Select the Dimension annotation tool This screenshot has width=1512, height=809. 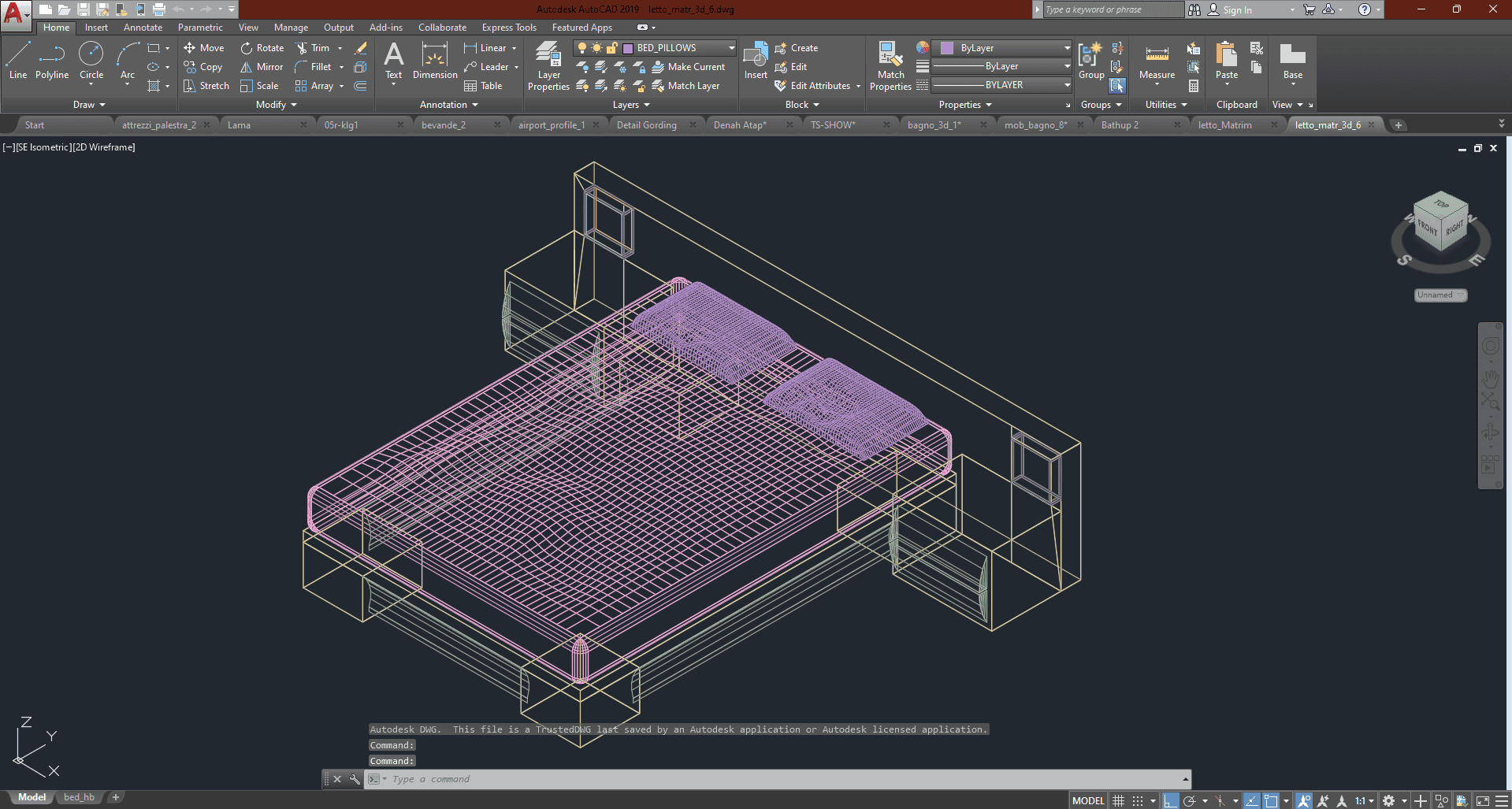(x=435, y=61)
